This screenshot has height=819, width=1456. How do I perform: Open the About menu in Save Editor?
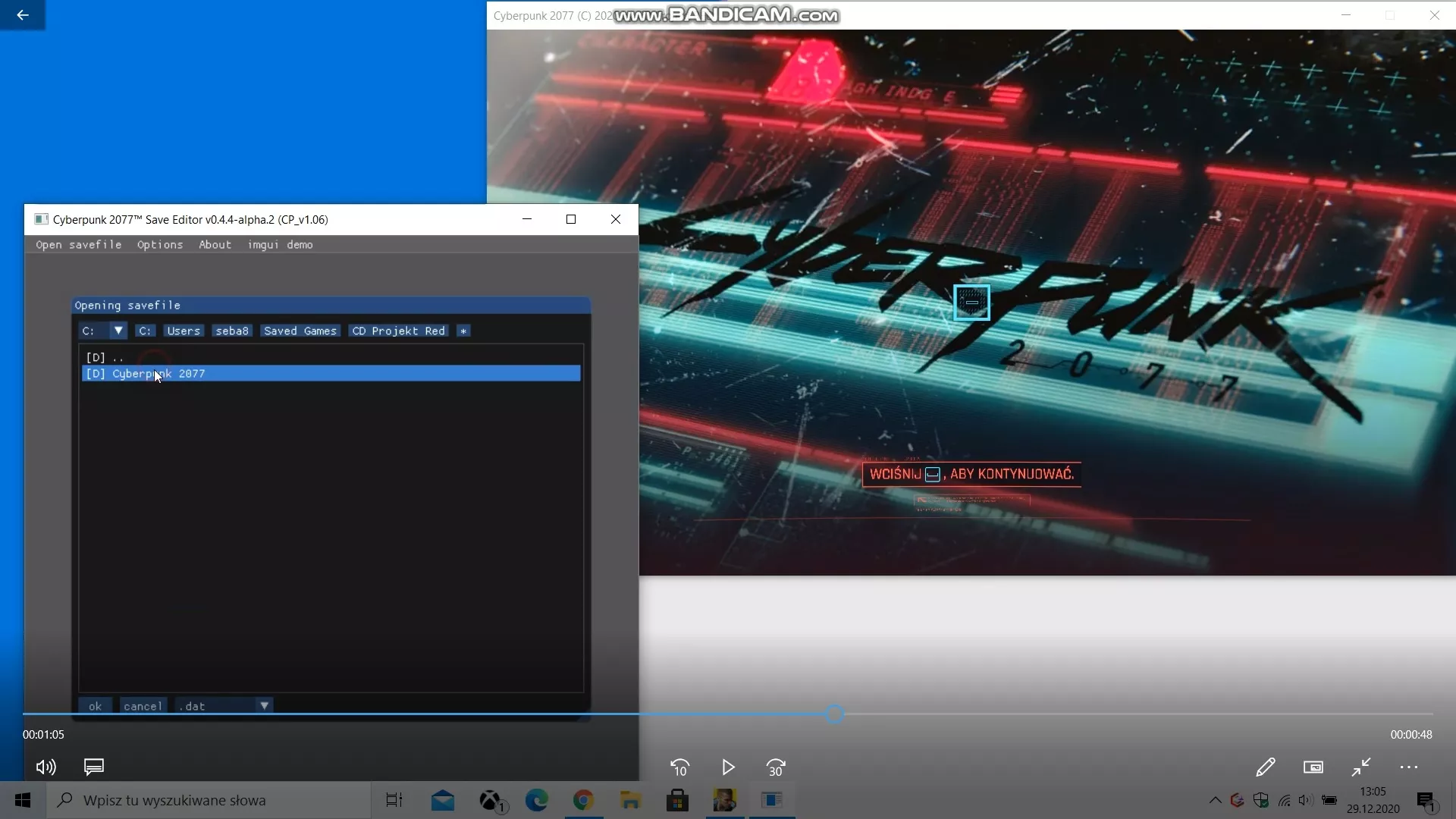pyautogui.click(x=215, y=245)
